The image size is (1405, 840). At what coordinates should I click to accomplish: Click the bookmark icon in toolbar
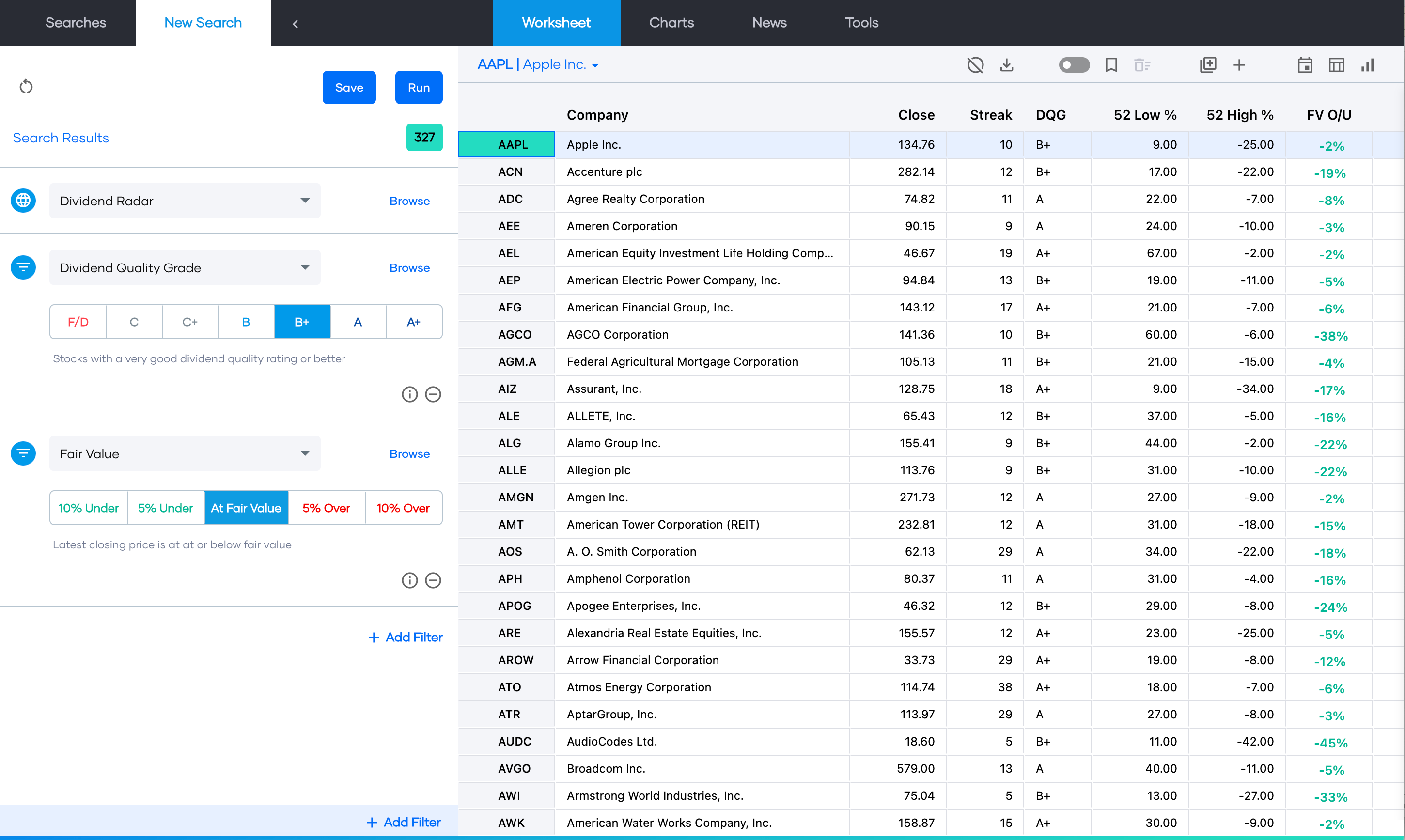coord(1110,65)
